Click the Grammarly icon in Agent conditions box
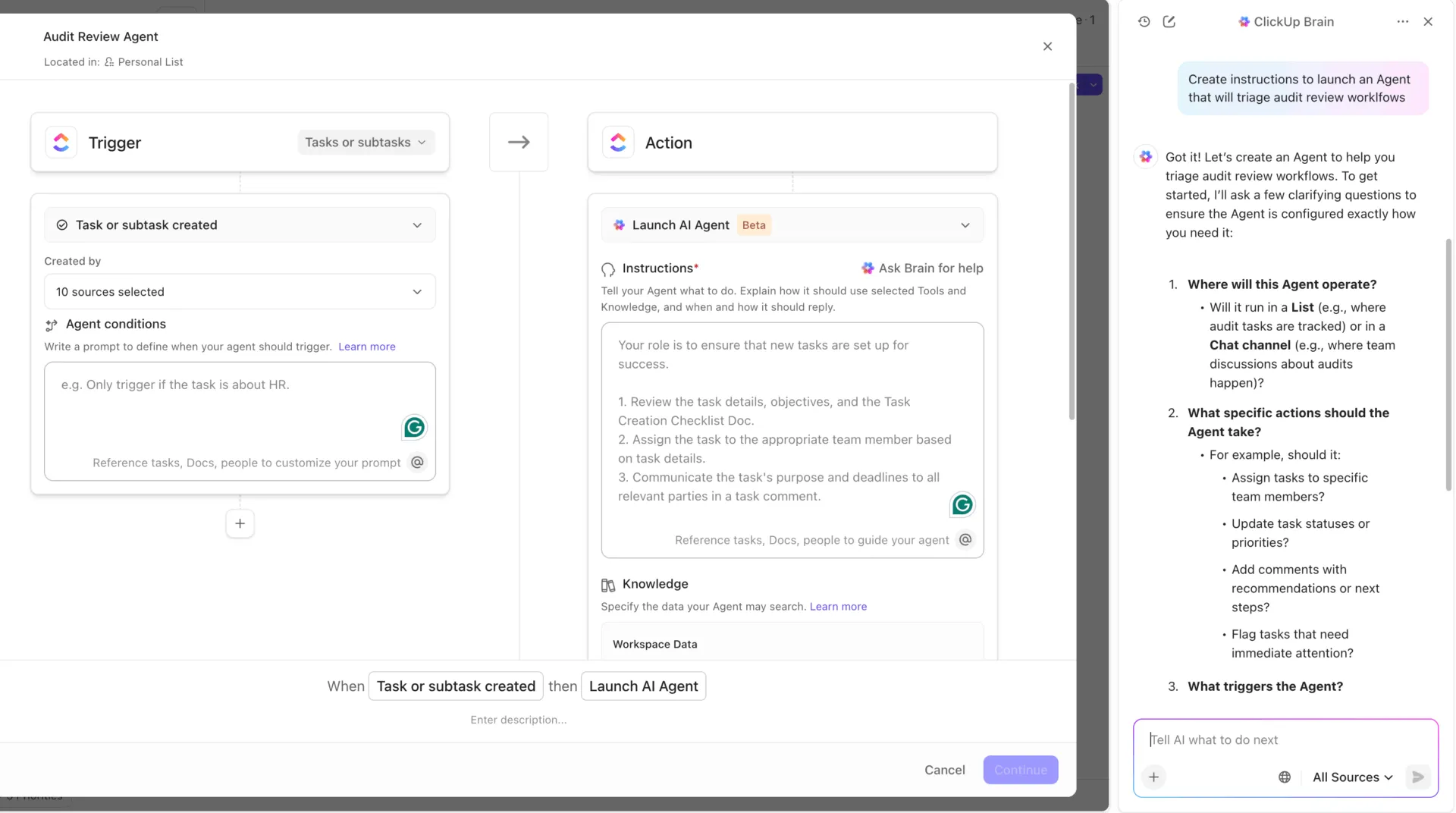The width and height of the screenshot is (1456, 813). click(414, 428)
